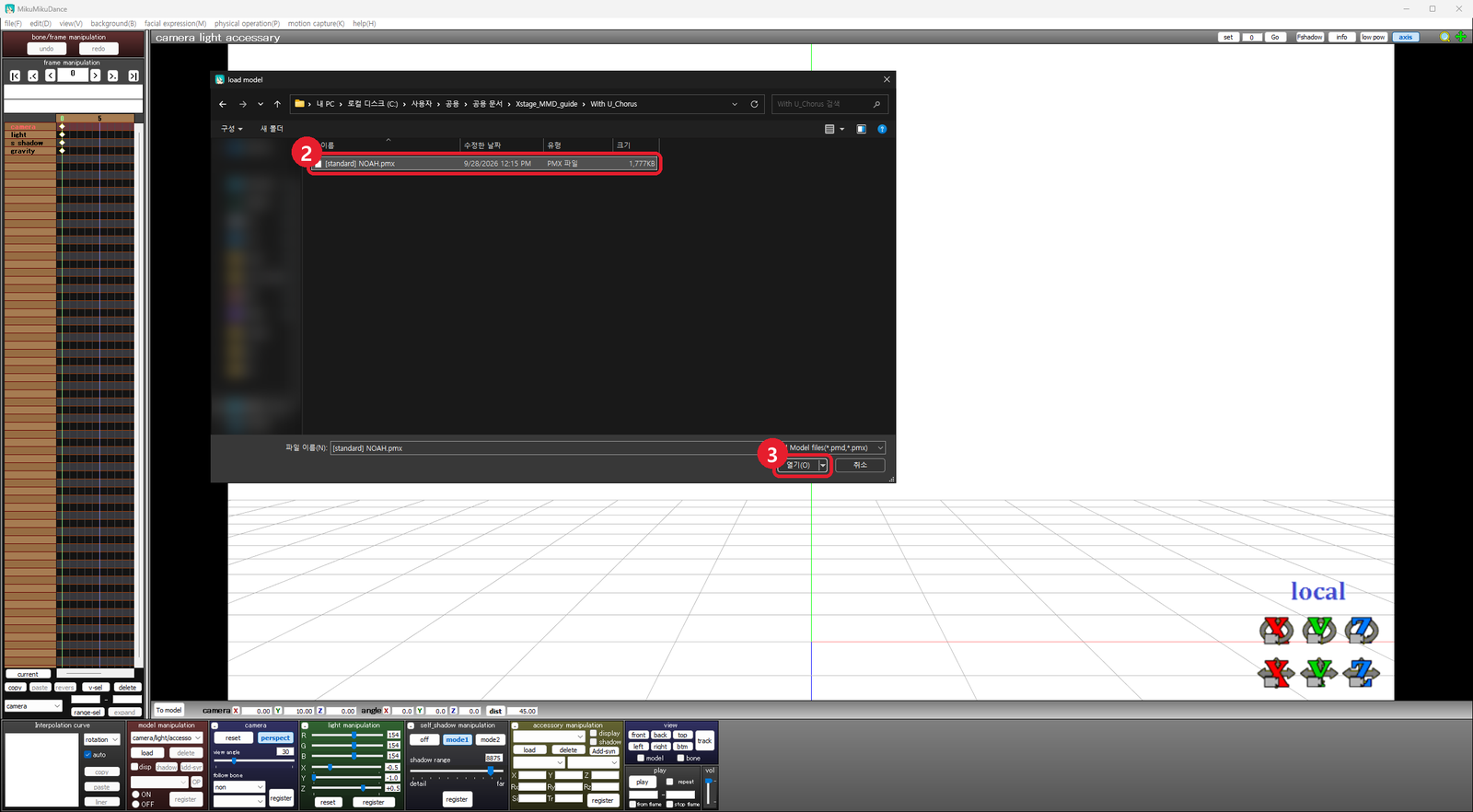Jump to first frame button
Image resolution: width=1473 pixels, height=812 pixels.
click(15, 75)
